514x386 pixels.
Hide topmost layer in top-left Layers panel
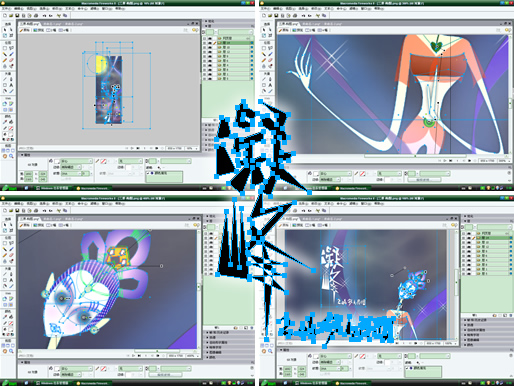tap(210, 39)
